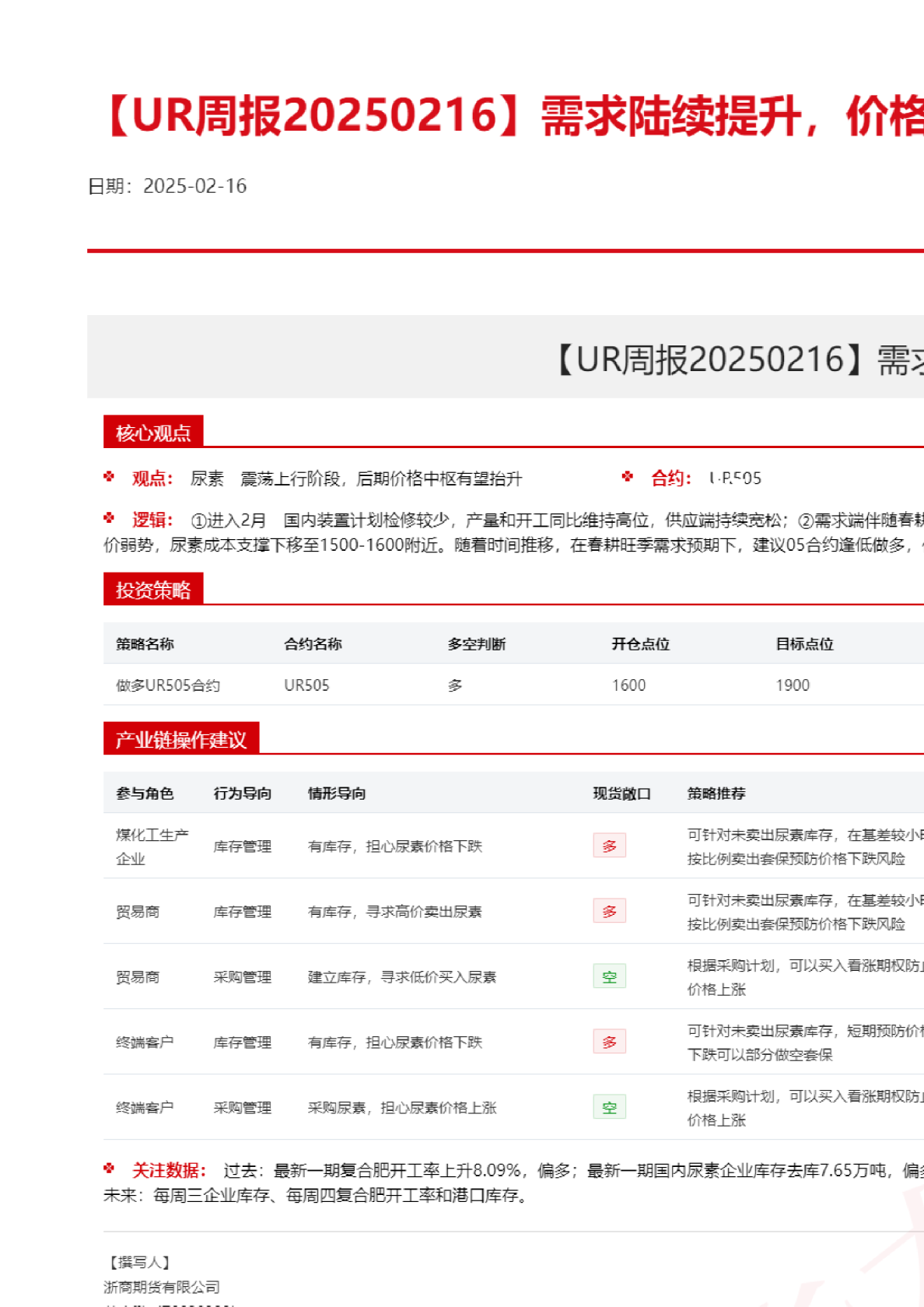Click the 做多UR505合约 strategy name cell
This screenshot has height=1307, width=924.
pyautogui.click(x=168, y=685)
